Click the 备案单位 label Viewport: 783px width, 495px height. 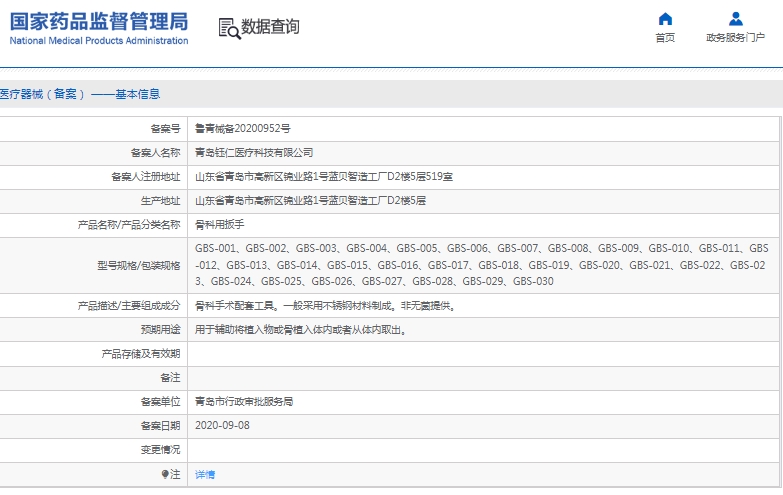click(160, 402)
